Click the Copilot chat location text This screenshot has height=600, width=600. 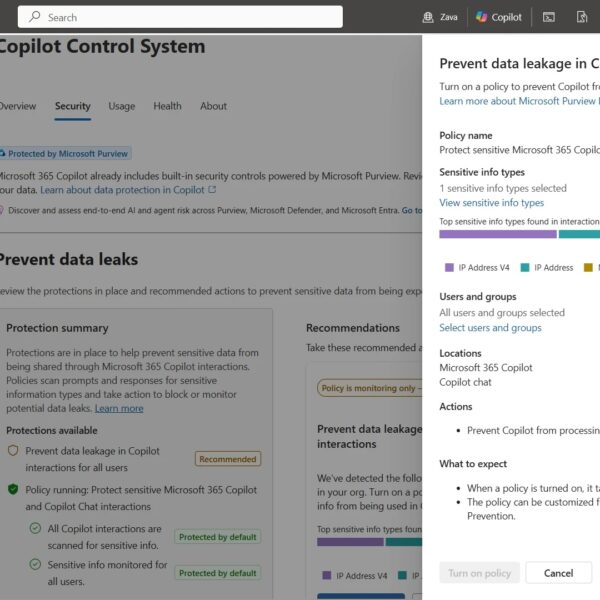point(465,382)
